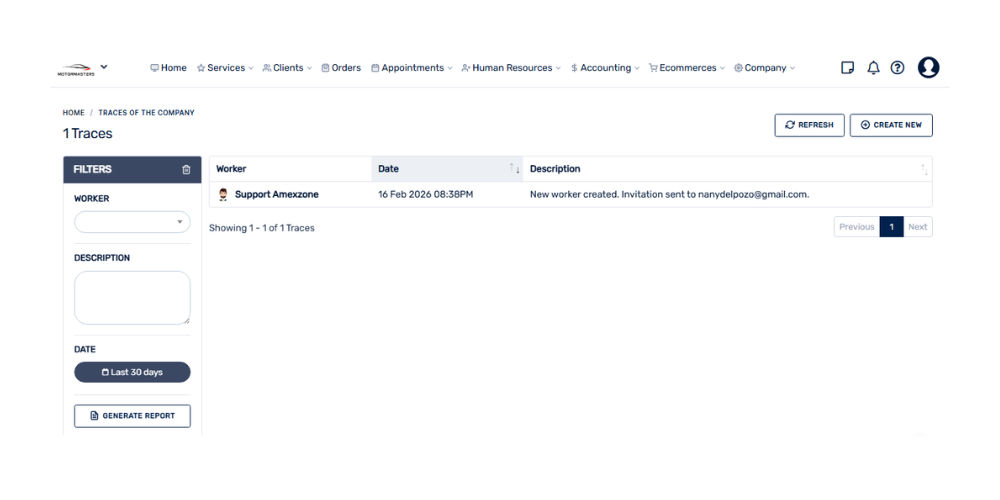Click the Create New button
Screen dimensions: 1000x500
point(891,125)
